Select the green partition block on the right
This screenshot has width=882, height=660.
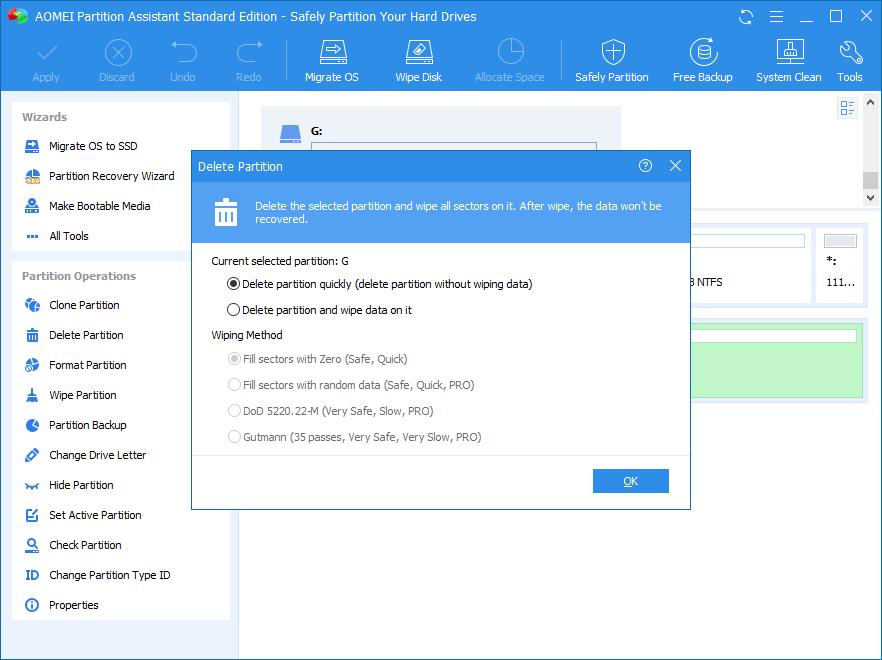[777, 360]
